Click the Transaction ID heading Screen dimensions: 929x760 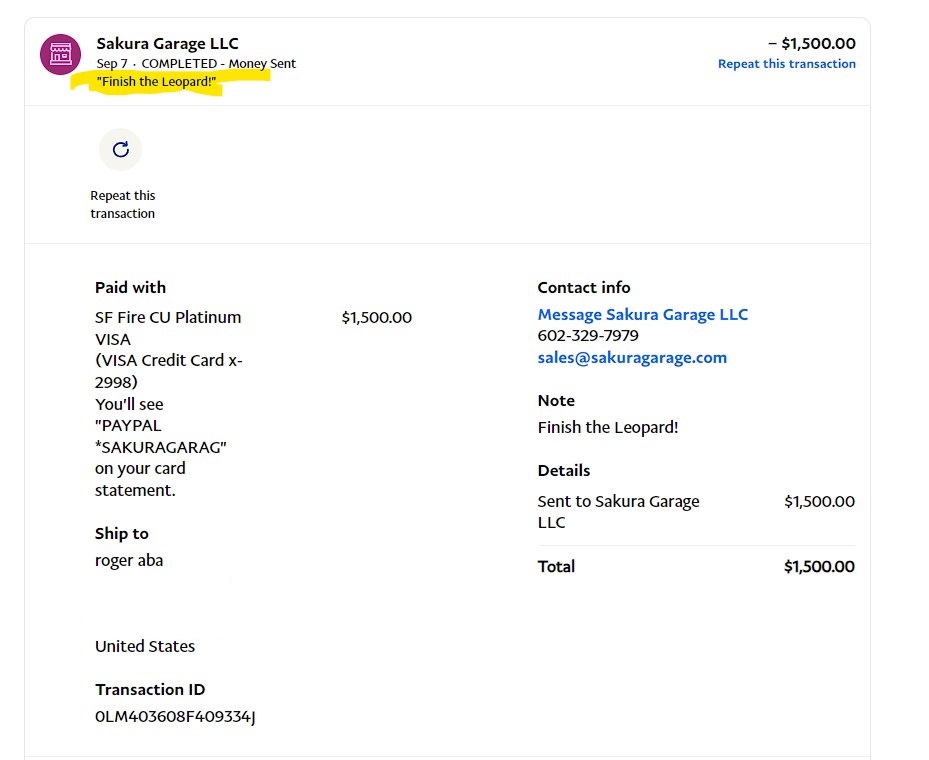150,690
